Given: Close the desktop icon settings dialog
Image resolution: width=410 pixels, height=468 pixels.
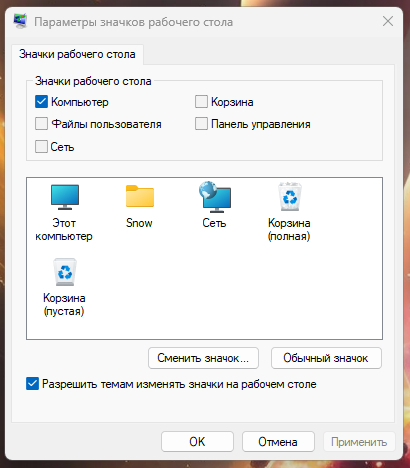Looking at the screenshot, I should (x=388, y=22).
